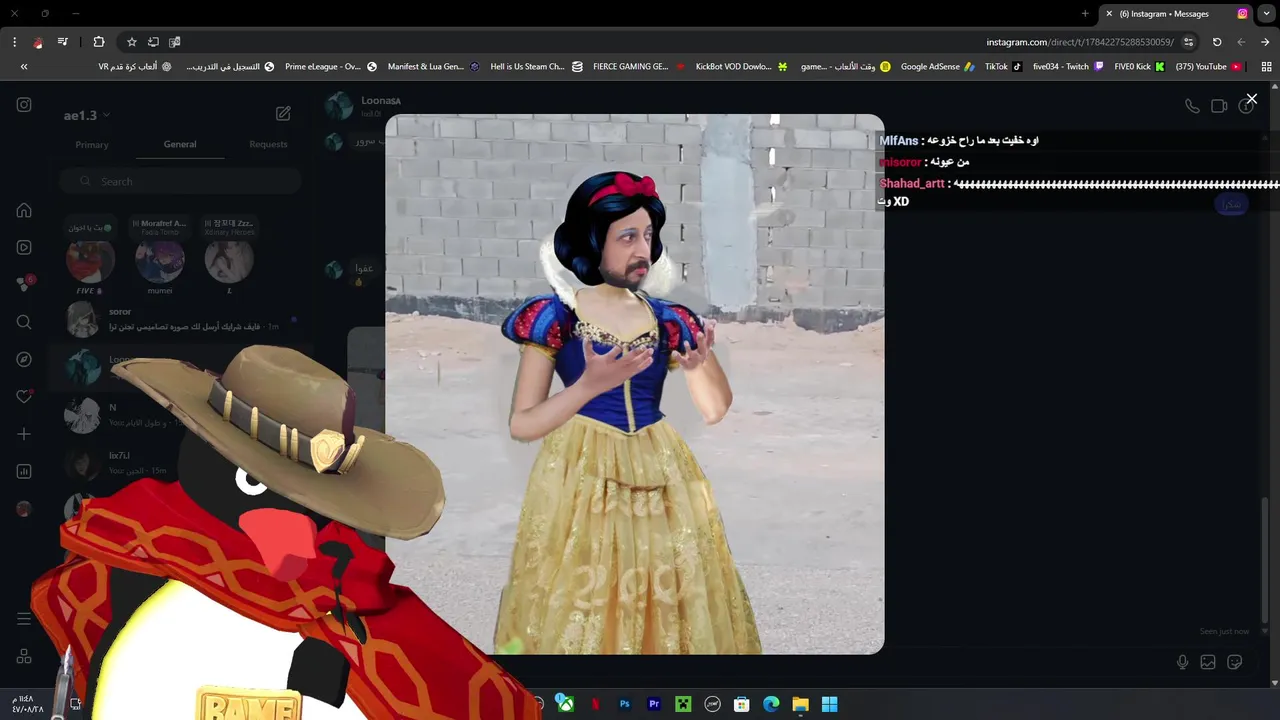Open the browser three-dot menu
The image size is (1280, 720).
pyautogui.click(x=14, y=42)
